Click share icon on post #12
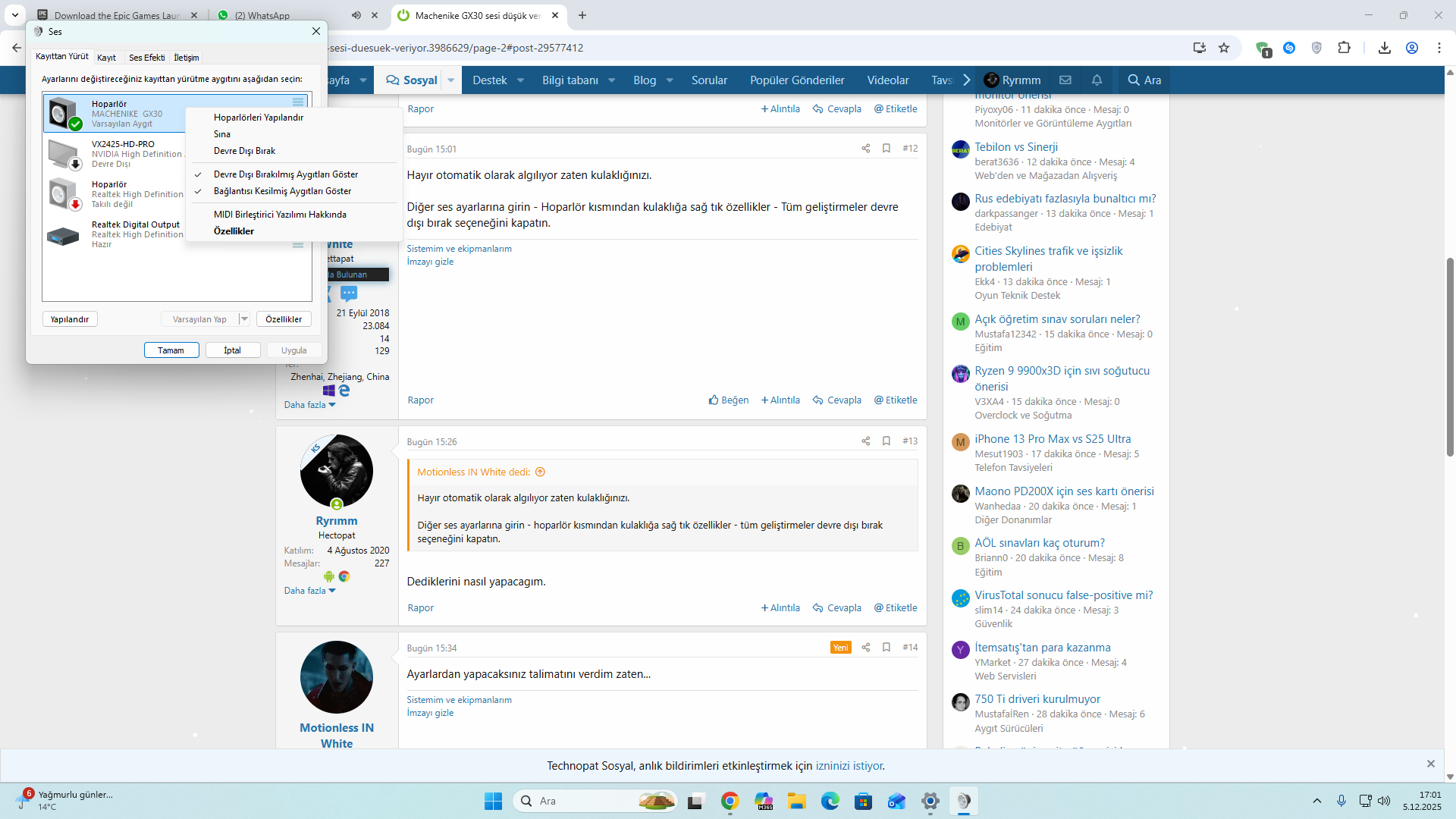This screenshot has width=1456, height=819. click(x=865, y=149)
